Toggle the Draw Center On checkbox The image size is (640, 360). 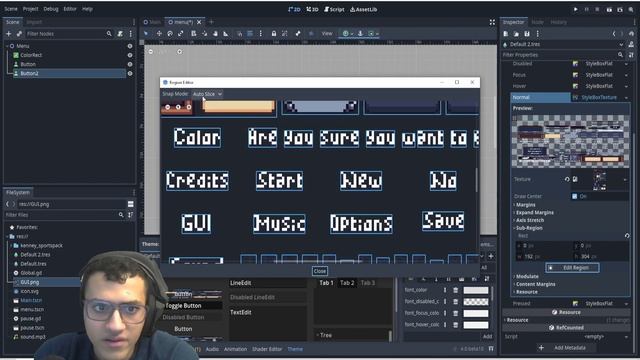(575, 196)
